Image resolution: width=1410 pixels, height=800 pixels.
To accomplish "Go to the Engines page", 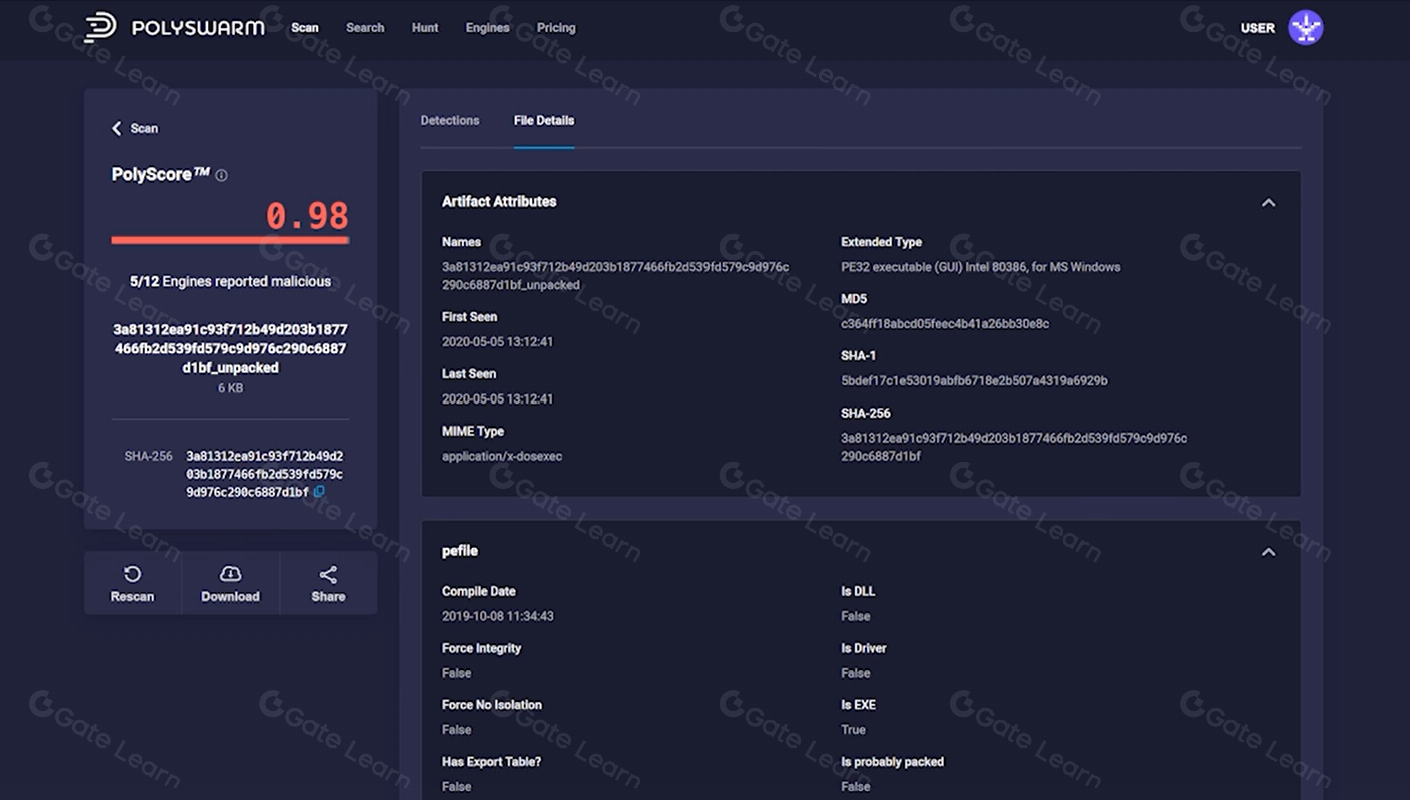I will pos(487,28).
